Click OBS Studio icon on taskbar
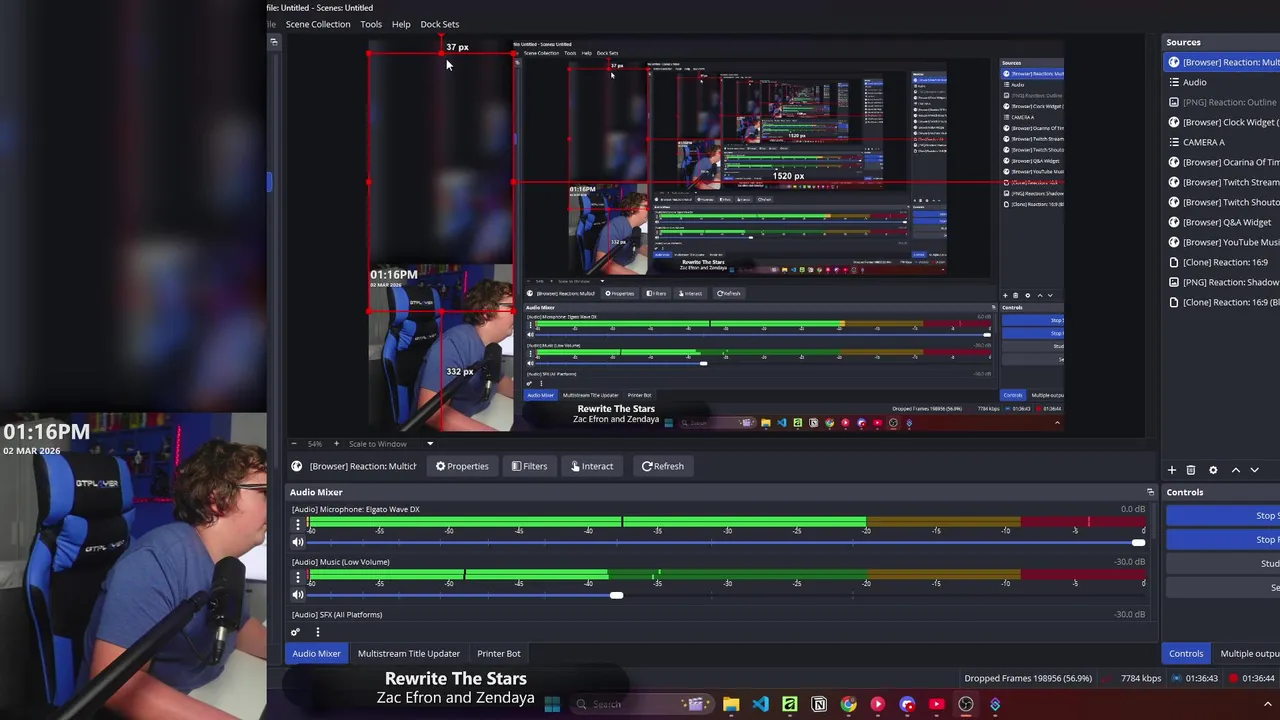Viewport: 1280px width, 720px height. 966,704
